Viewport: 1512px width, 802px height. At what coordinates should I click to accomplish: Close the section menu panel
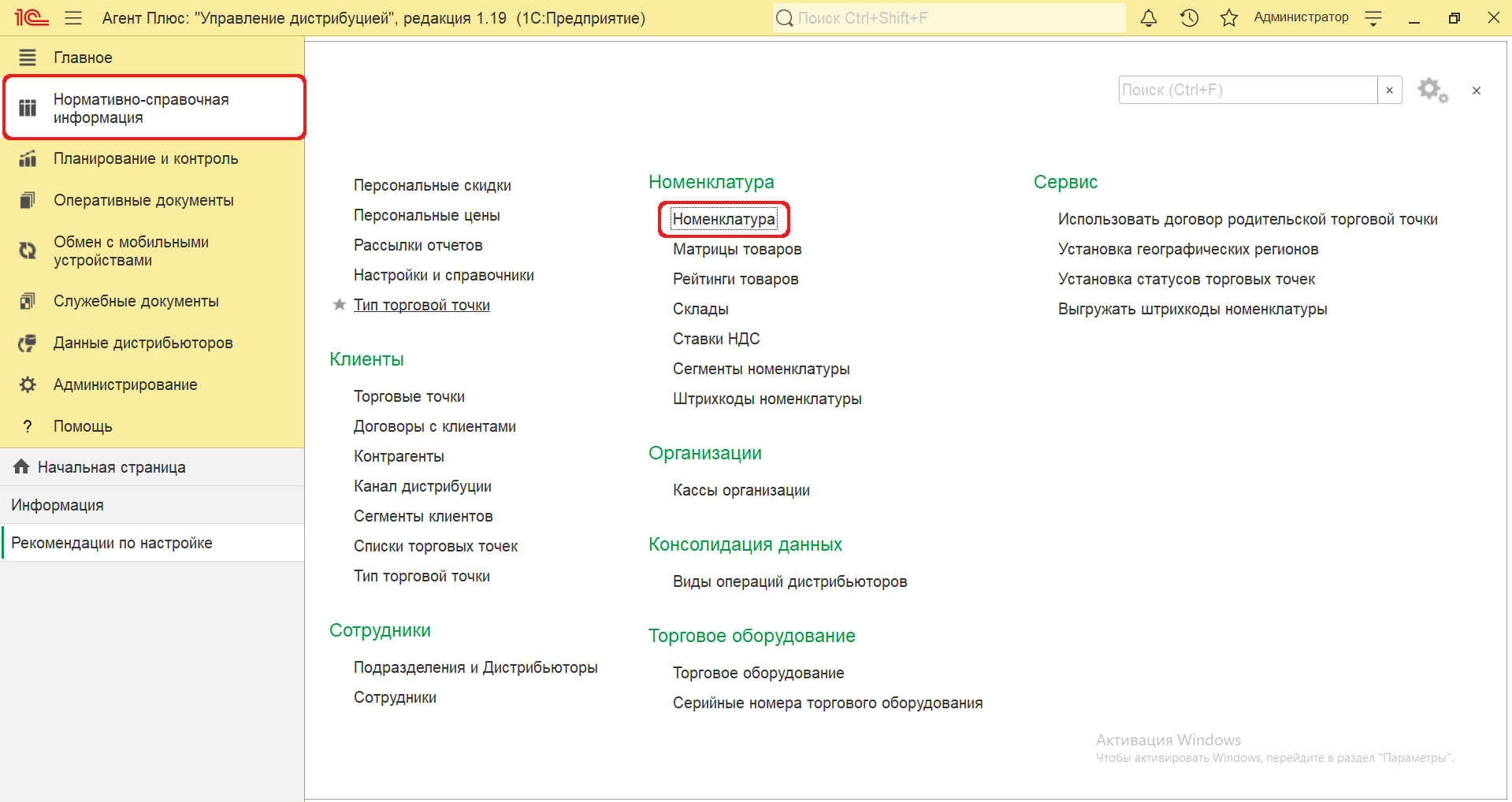(1477, 91)
